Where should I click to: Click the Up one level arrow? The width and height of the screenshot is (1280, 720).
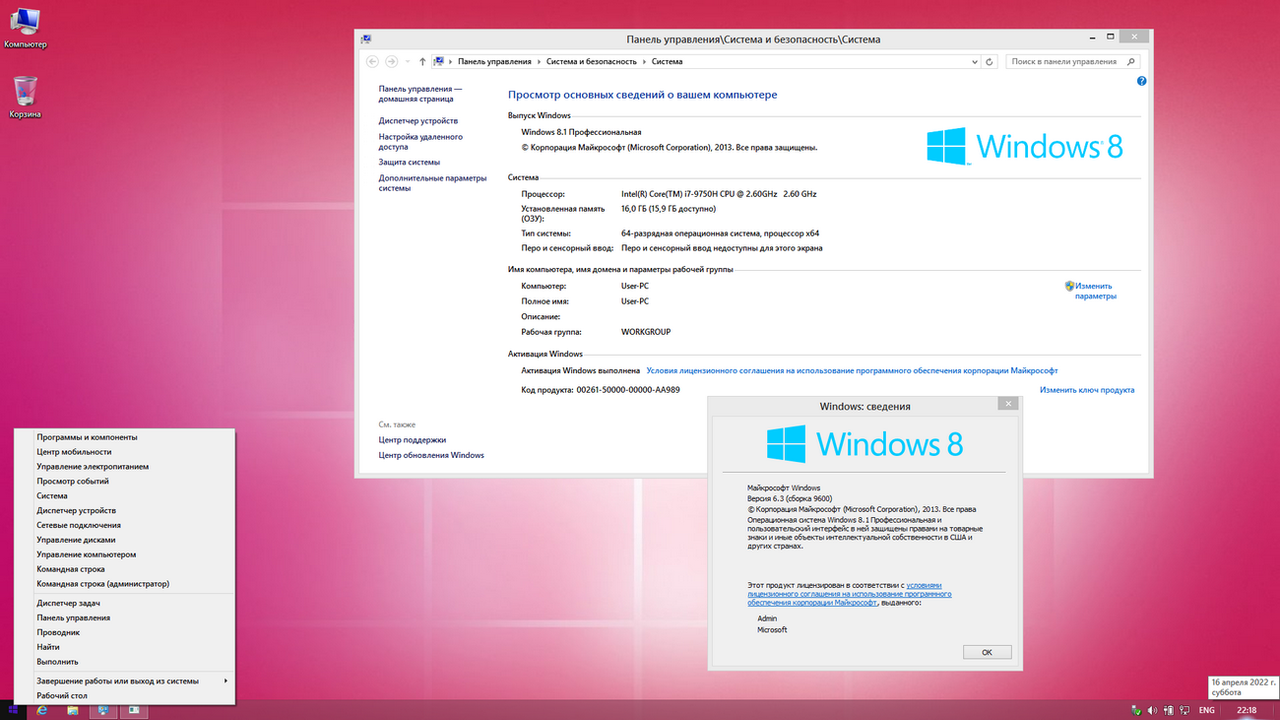(422, 61)
